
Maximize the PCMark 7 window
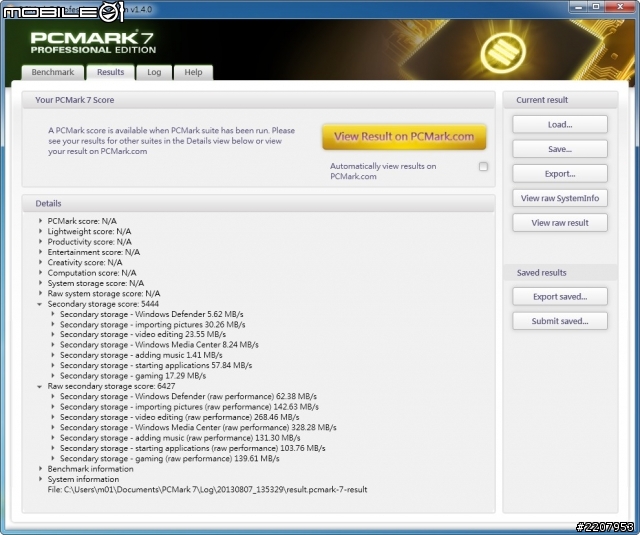(596, 6)
